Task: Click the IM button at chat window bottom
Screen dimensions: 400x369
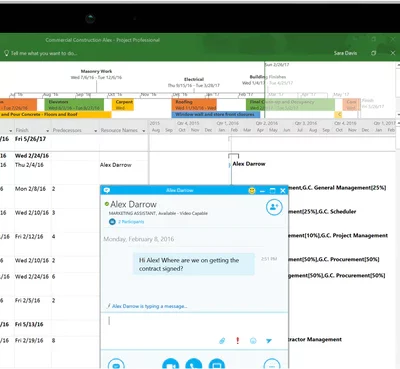Action: (x=116, y=364)
